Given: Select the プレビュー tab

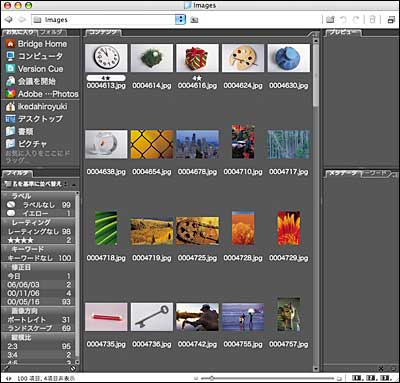Looking at the screenshot, I should pyautogui.click(x=343, y=32).
